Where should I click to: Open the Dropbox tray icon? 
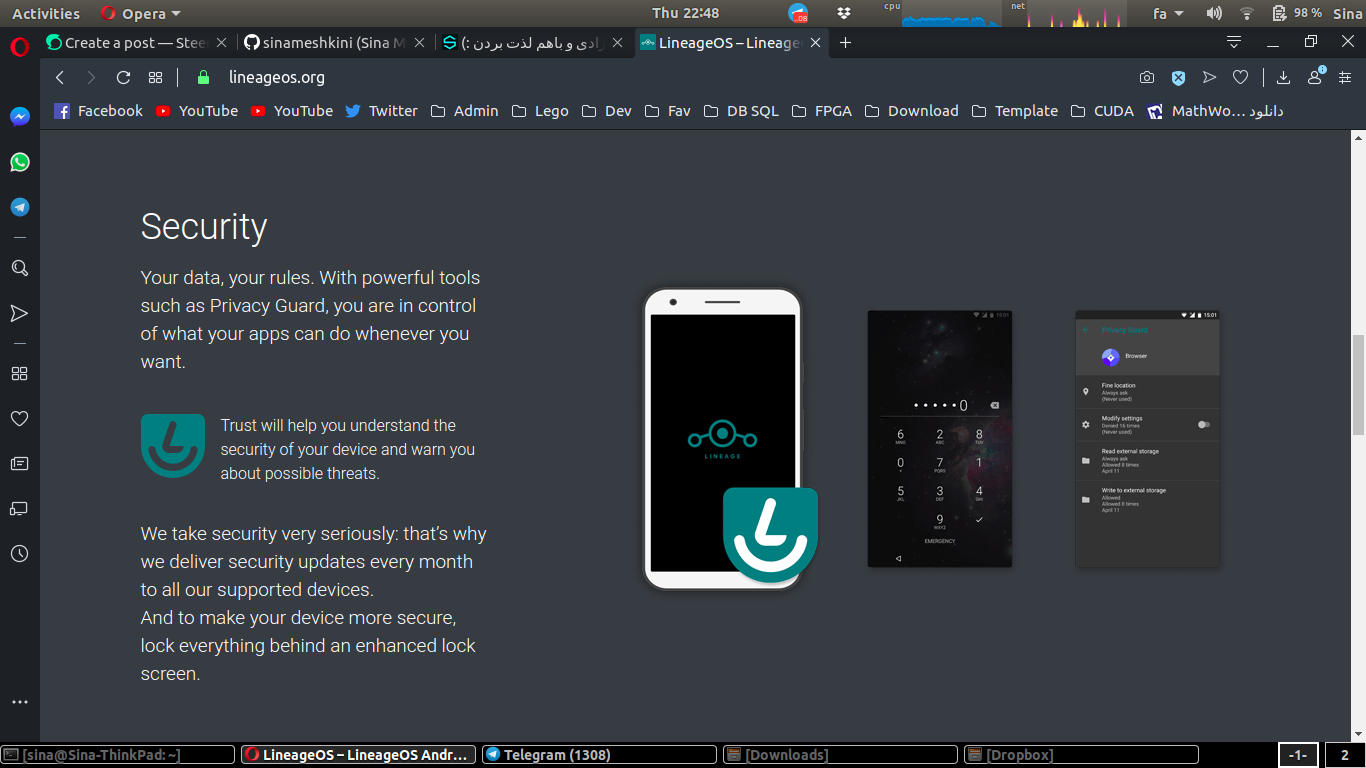[844, 13]
